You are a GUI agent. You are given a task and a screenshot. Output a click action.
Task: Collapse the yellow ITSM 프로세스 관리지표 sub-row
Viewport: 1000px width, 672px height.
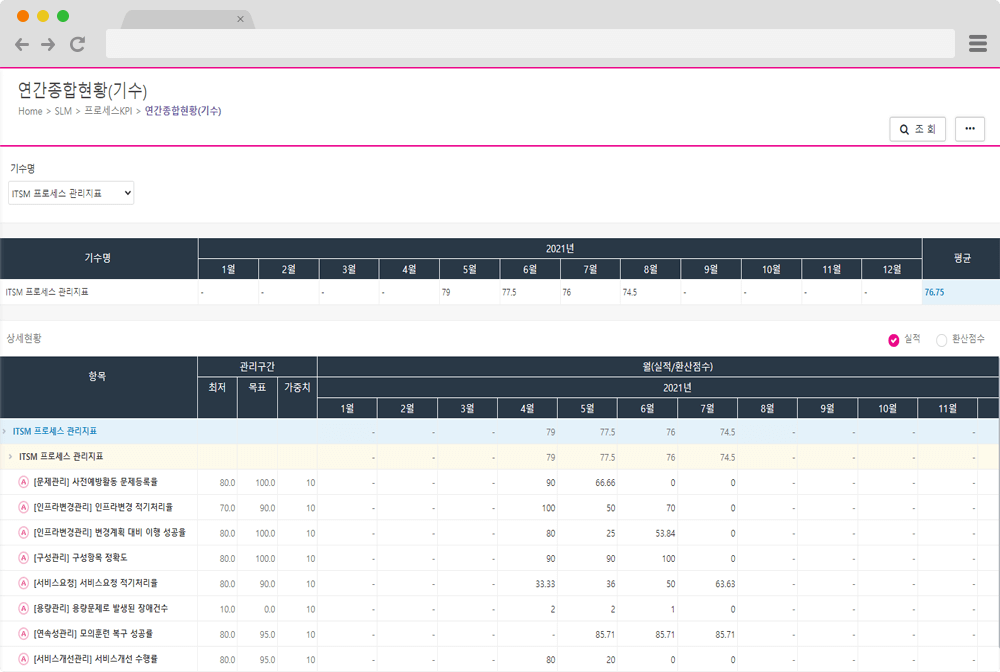point(11,457)
